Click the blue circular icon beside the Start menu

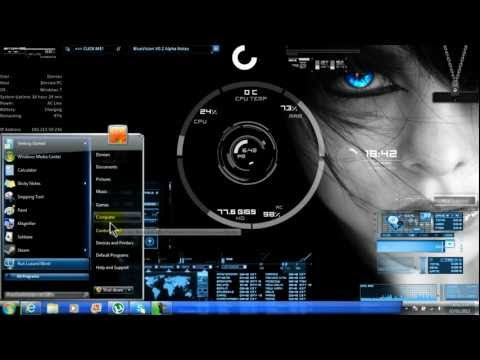click(x=150, y=242)
